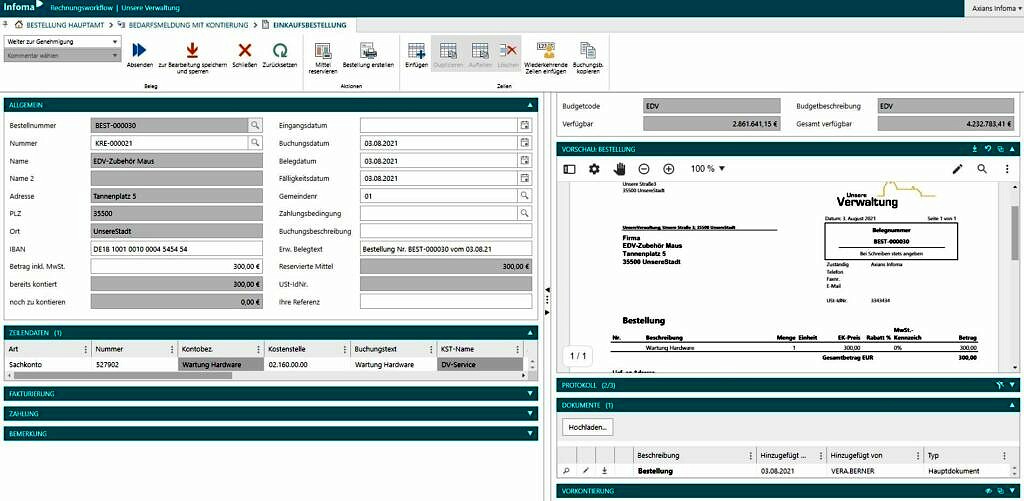Click Buchungsbeschreibung input field
The image size is (1024, 501).
pyautogui.click(x=446, y=231)
